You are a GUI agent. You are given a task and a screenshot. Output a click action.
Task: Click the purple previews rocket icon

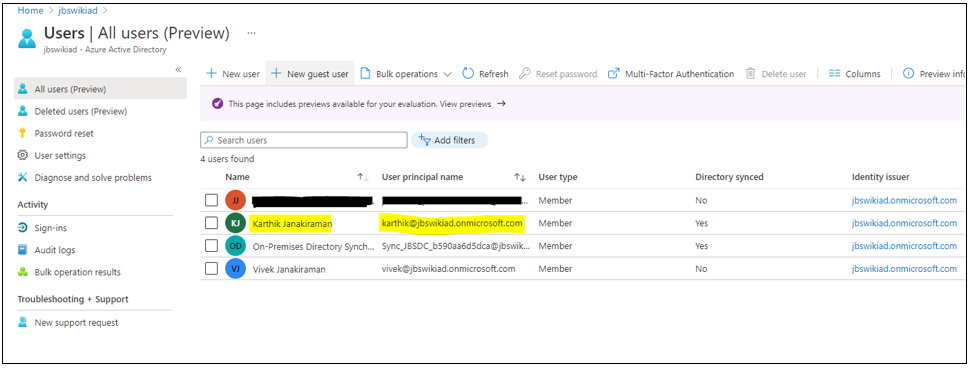(x=217, y=104)
